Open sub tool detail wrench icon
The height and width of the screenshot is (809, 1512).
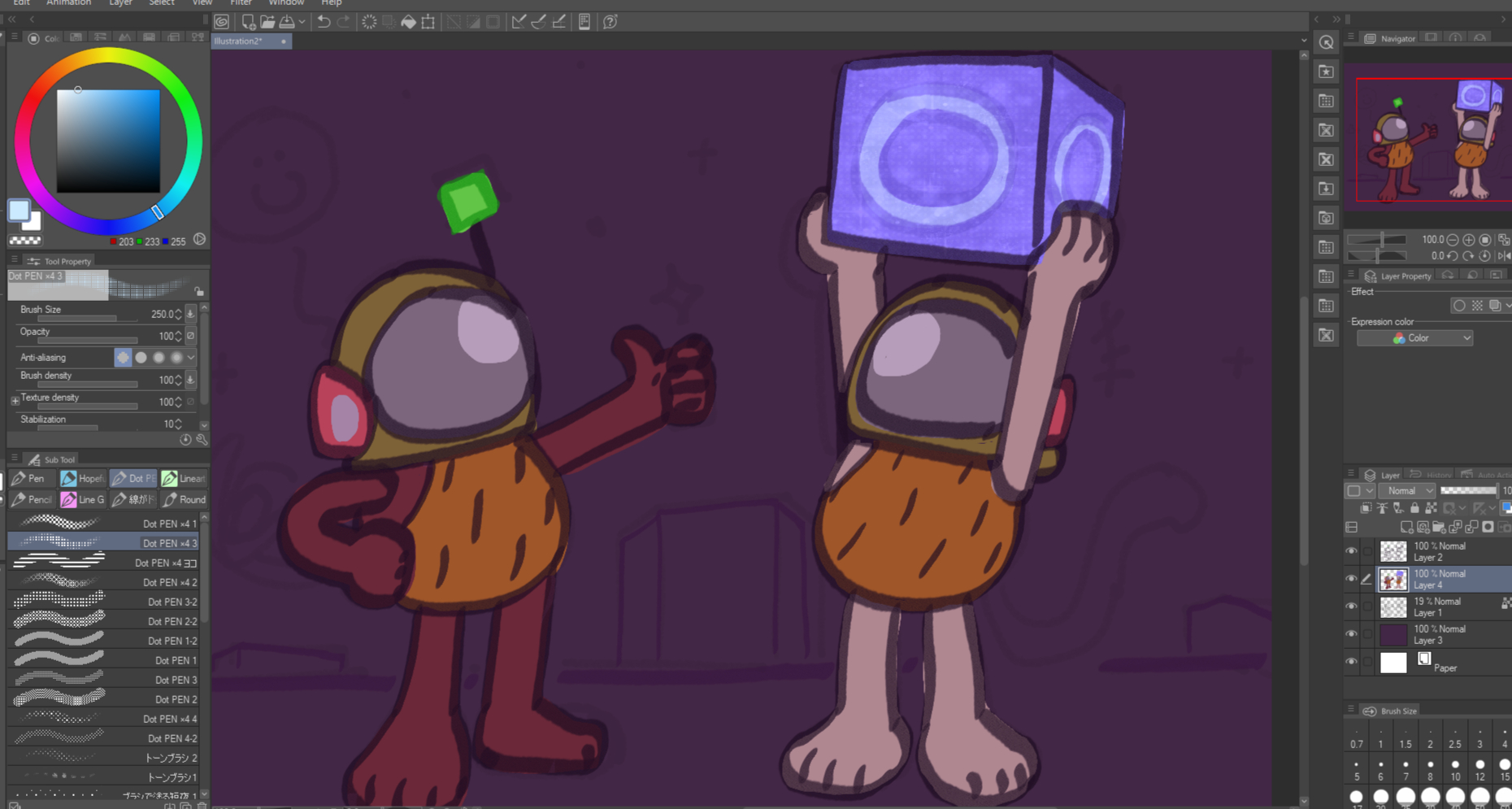click(x=202, y=440)
